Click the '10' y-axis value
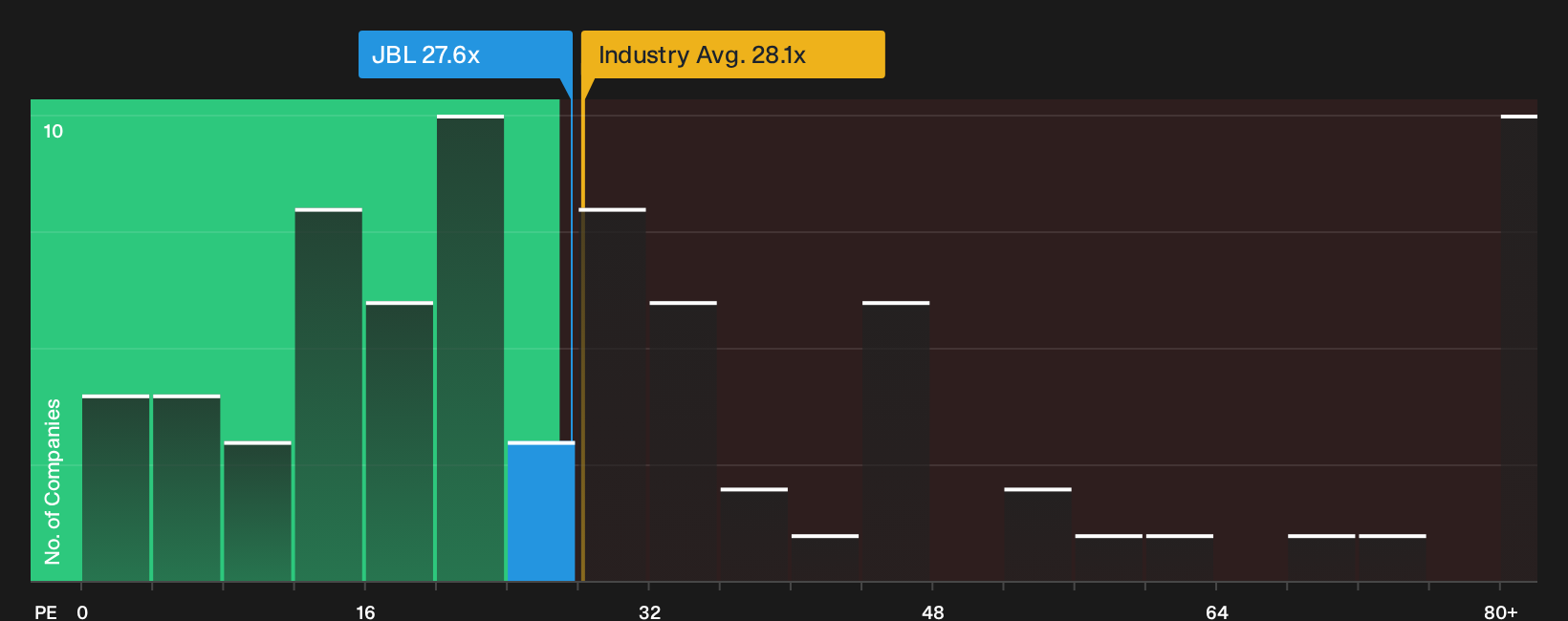 (54, 131)
